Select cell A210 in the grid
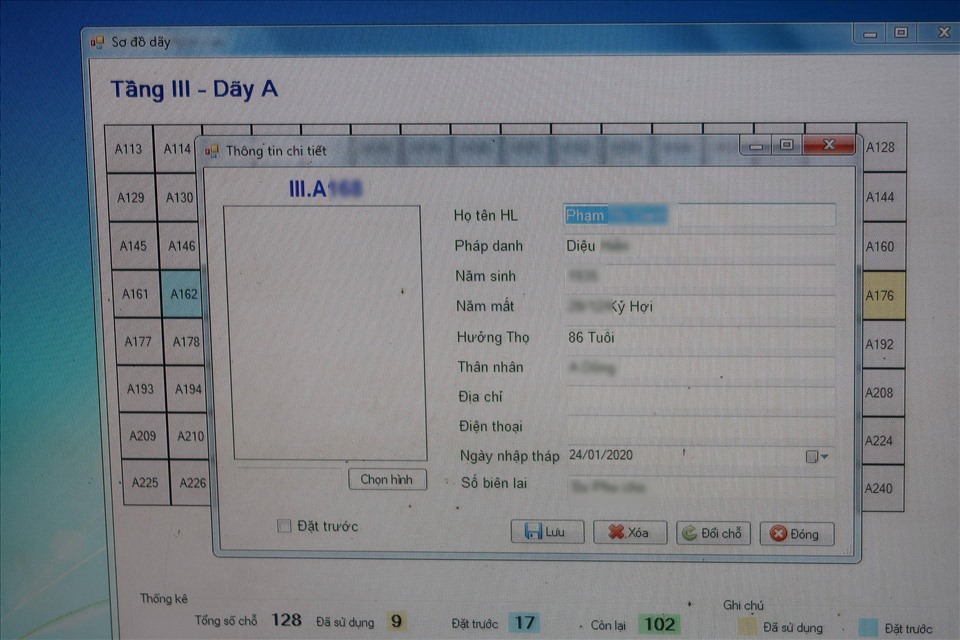Viewport: 960px width, 640px height. [190, 436]
